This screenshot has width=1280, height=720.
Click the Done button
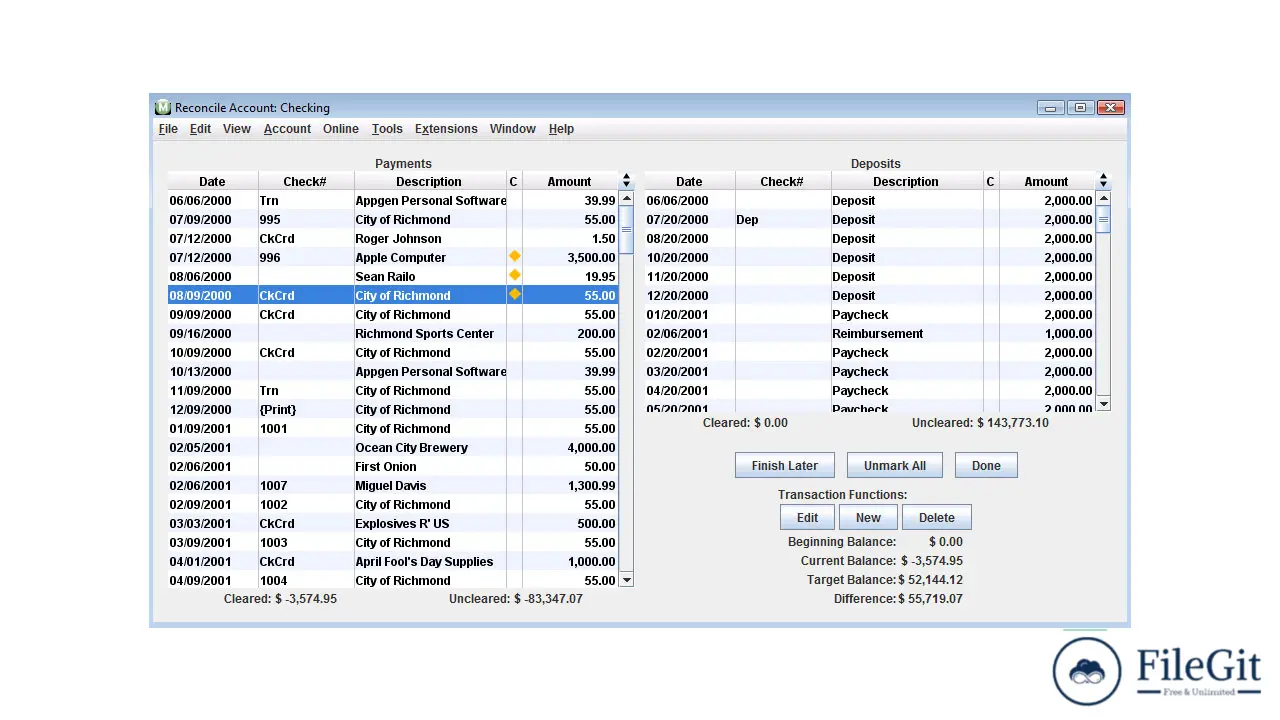986,466
